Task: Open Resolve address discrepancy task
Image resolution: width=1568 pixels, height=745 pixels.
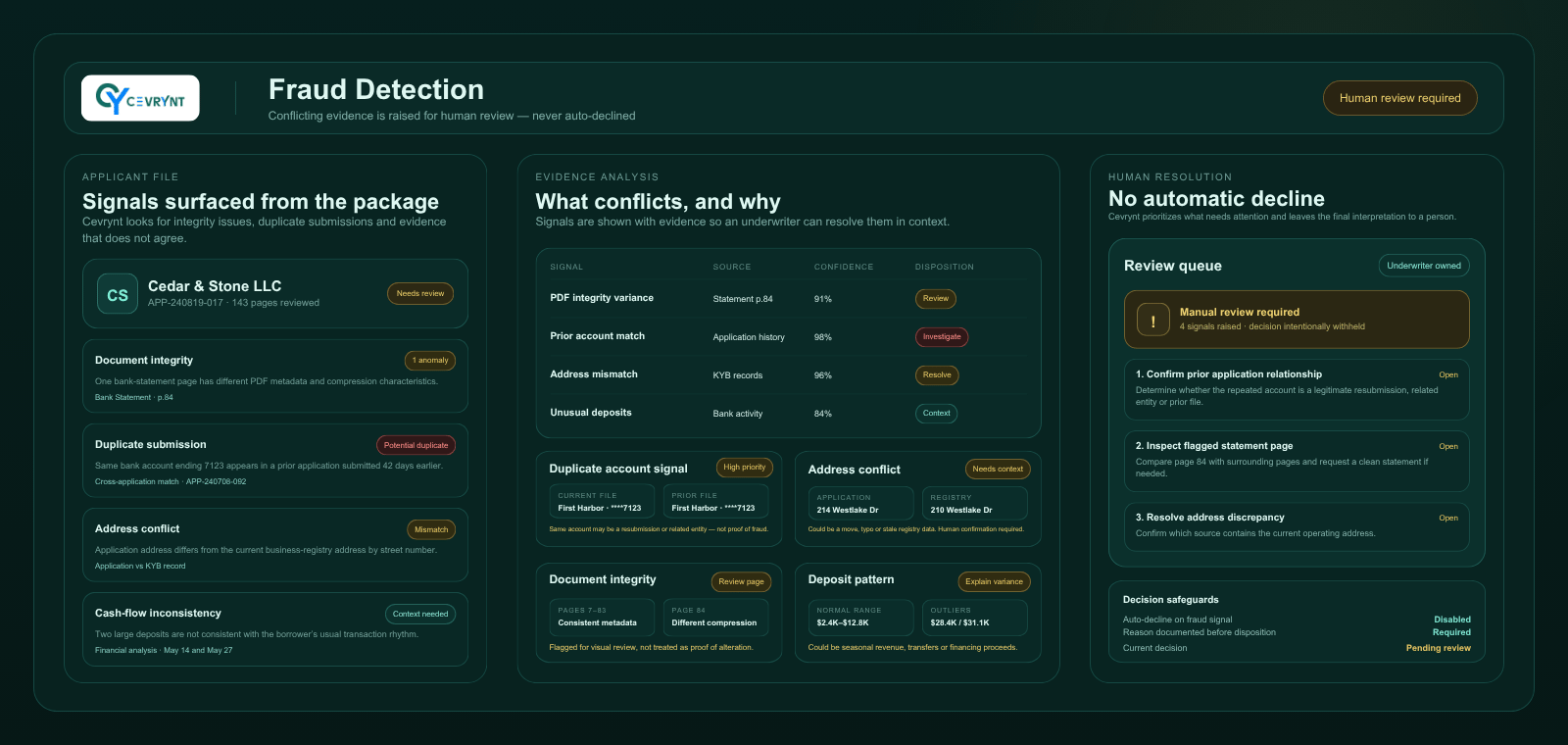Action: (x=1297, y=526)
